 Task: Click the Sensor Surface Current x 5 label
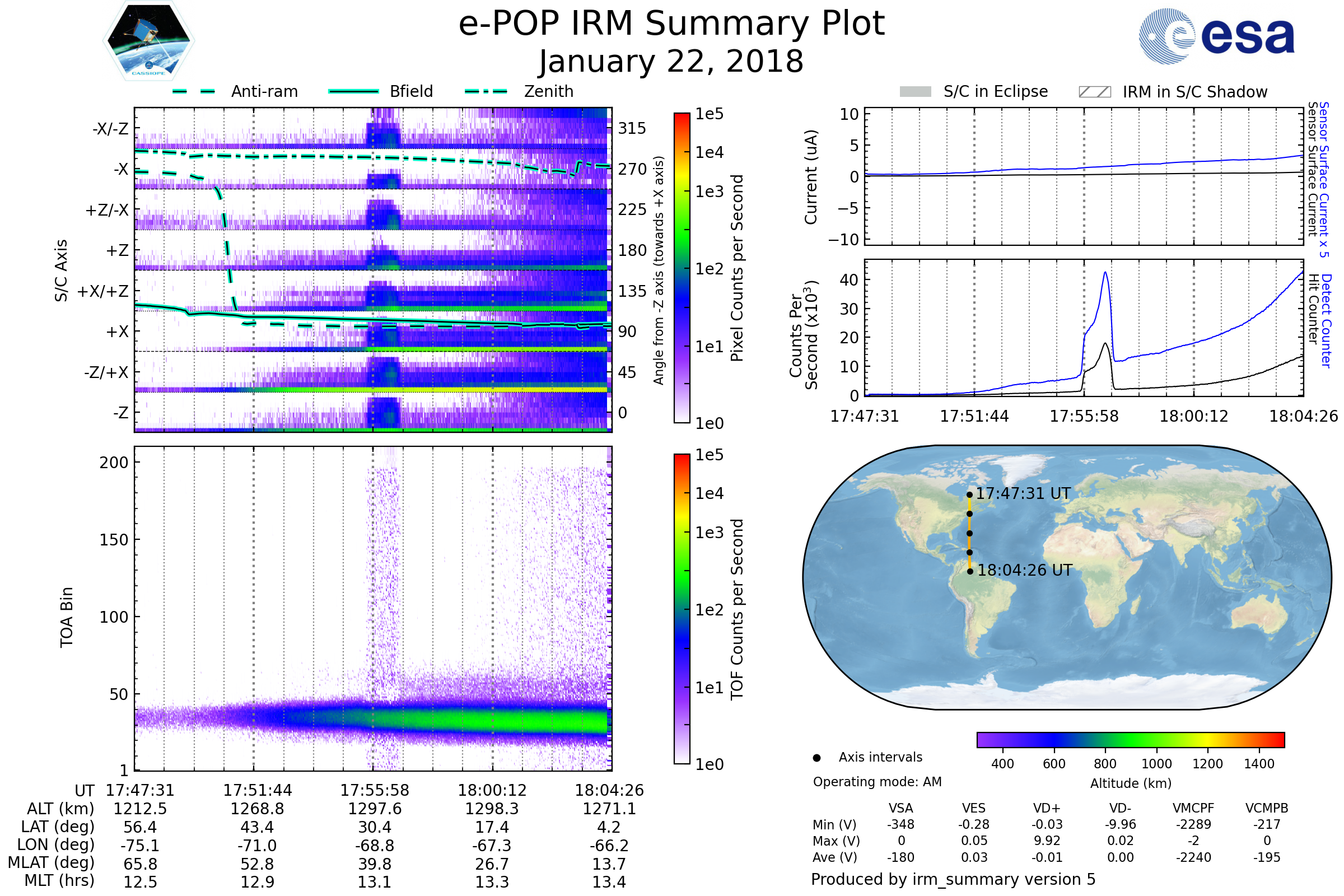[1323, 179]
